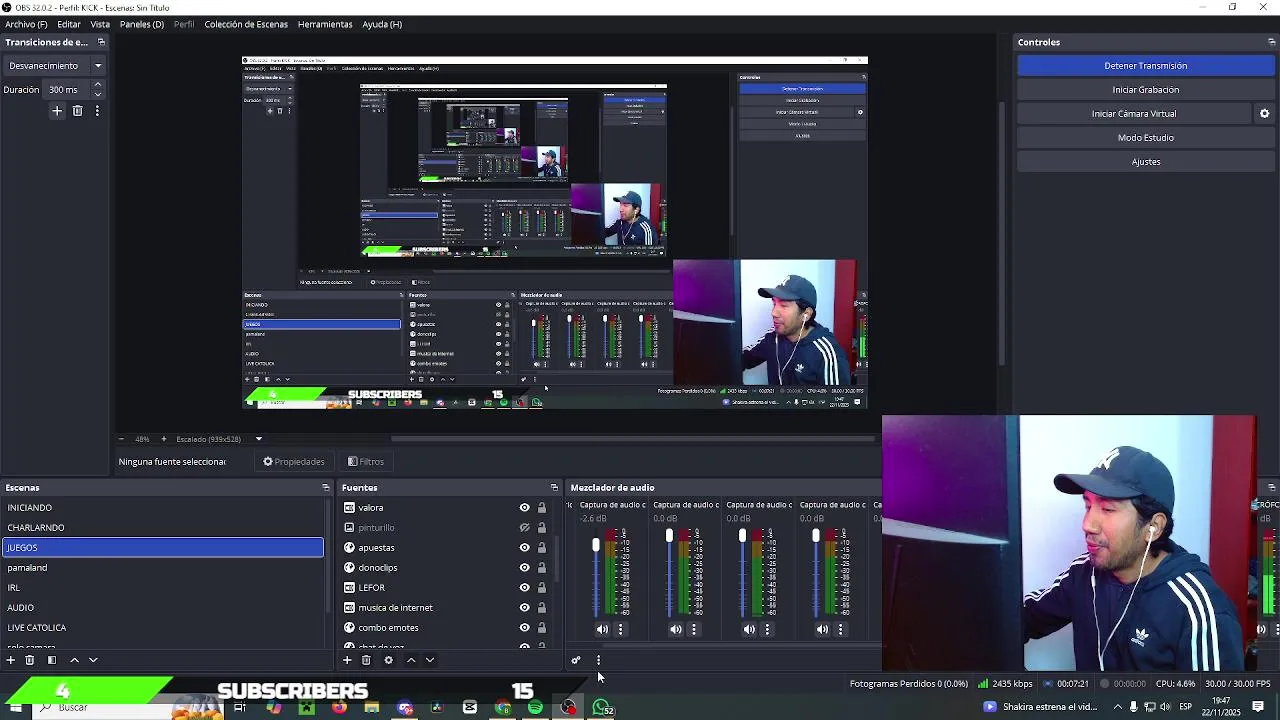
Task: Open the Ayuda menu
Action: pyautogui.click(x=382, y=24)
